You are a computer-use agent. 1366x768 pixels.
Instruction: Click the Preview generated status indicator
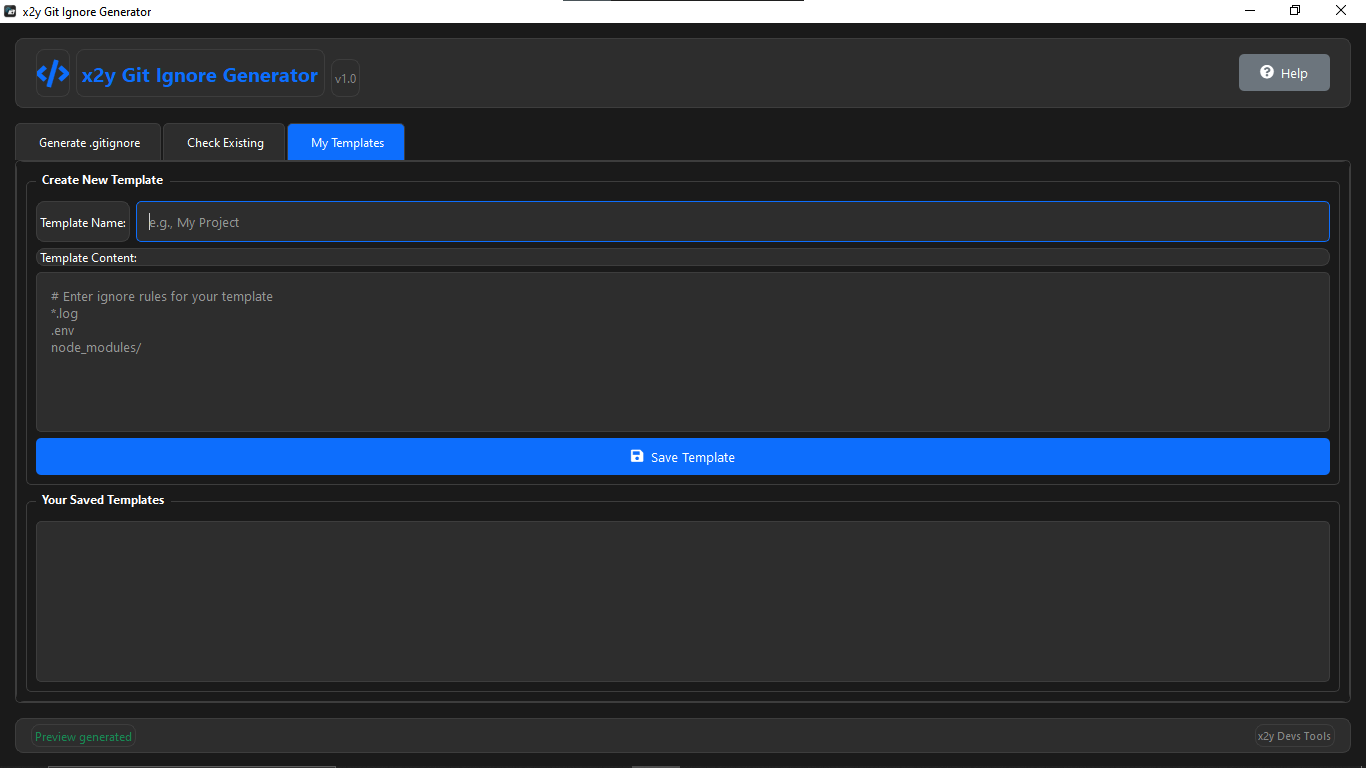pyautogui.click(x=83, y=736)
